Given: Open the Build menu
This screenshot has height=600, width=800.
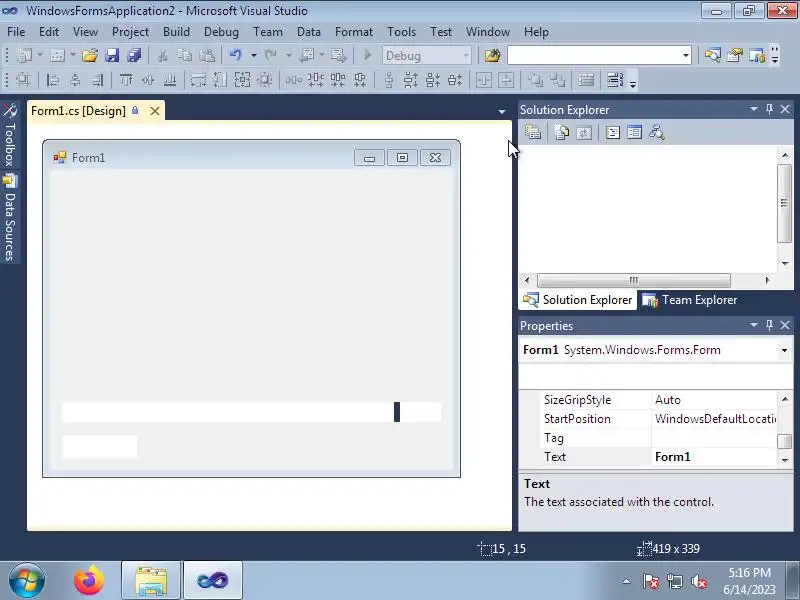Looking at the screenshot, I should click(x=176, y=32).
